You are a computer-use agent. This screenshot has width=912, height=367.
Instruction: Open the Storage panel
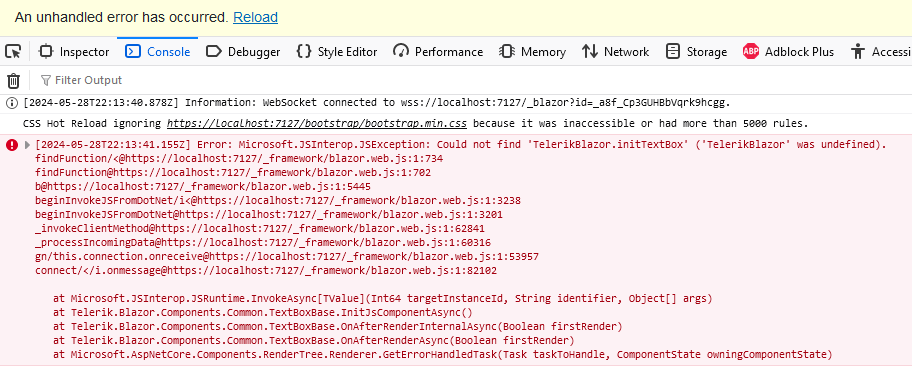pyautogui.click(x=696, y=52)
